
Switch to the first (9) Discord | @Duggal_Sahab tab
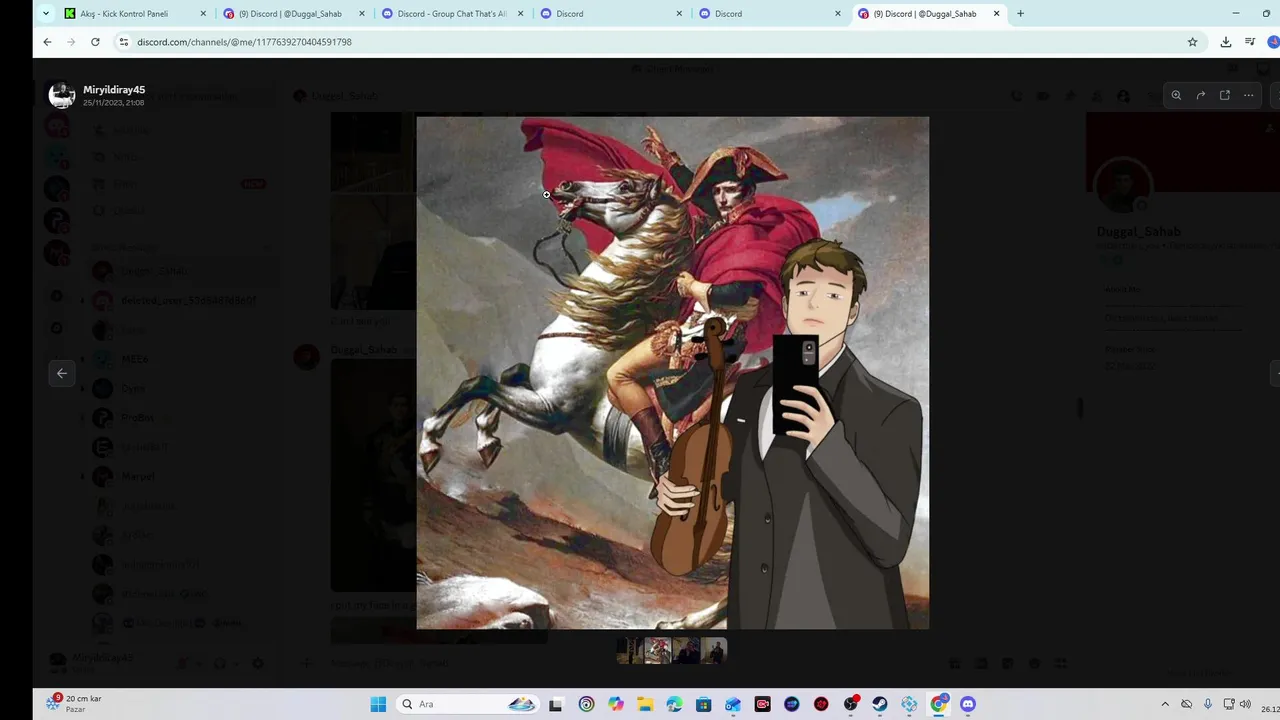coord(294,14)
